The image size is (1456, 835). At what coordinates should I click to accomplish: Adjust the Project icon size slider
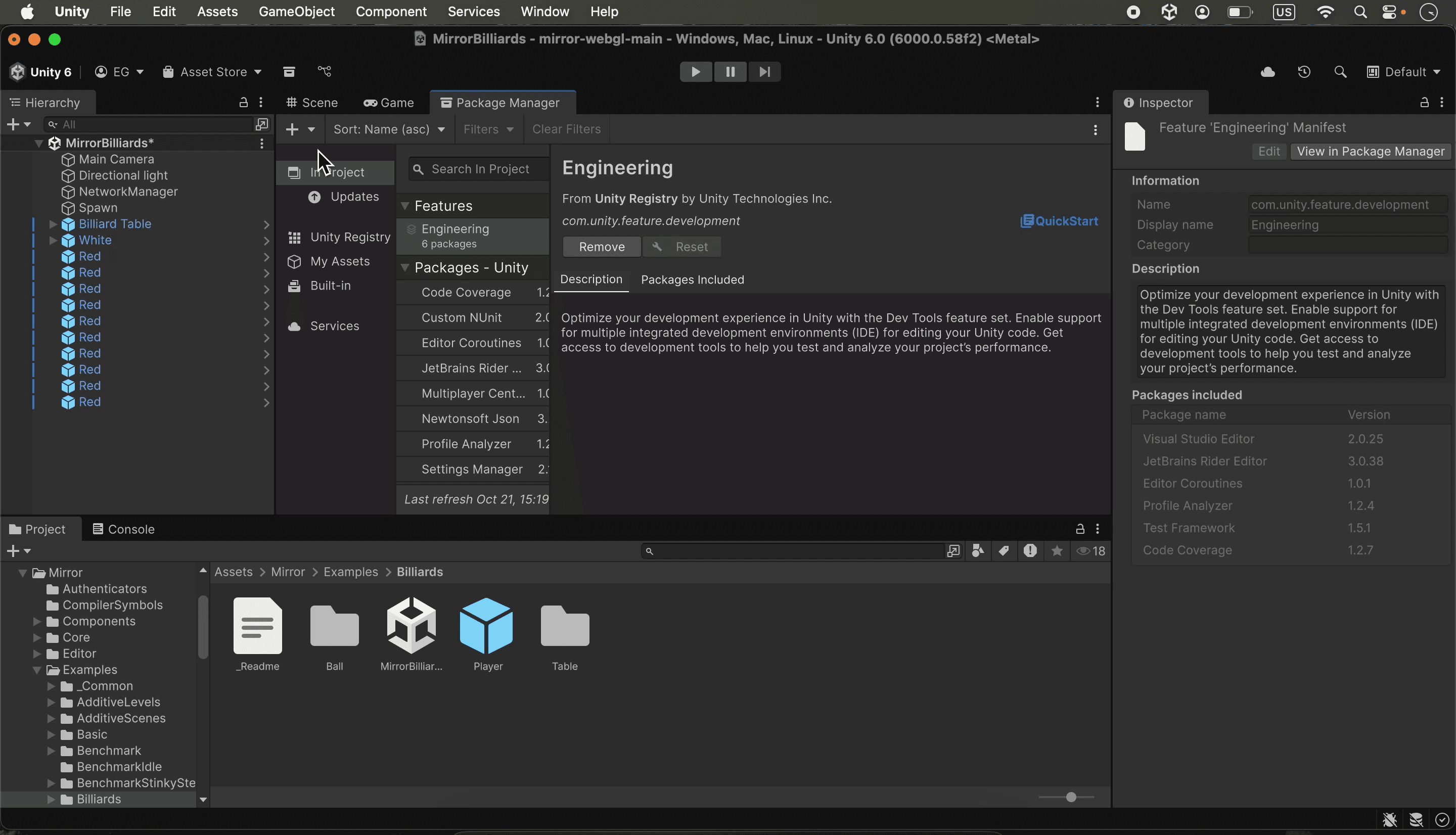pyautogui.click(x=1070, y=797)
